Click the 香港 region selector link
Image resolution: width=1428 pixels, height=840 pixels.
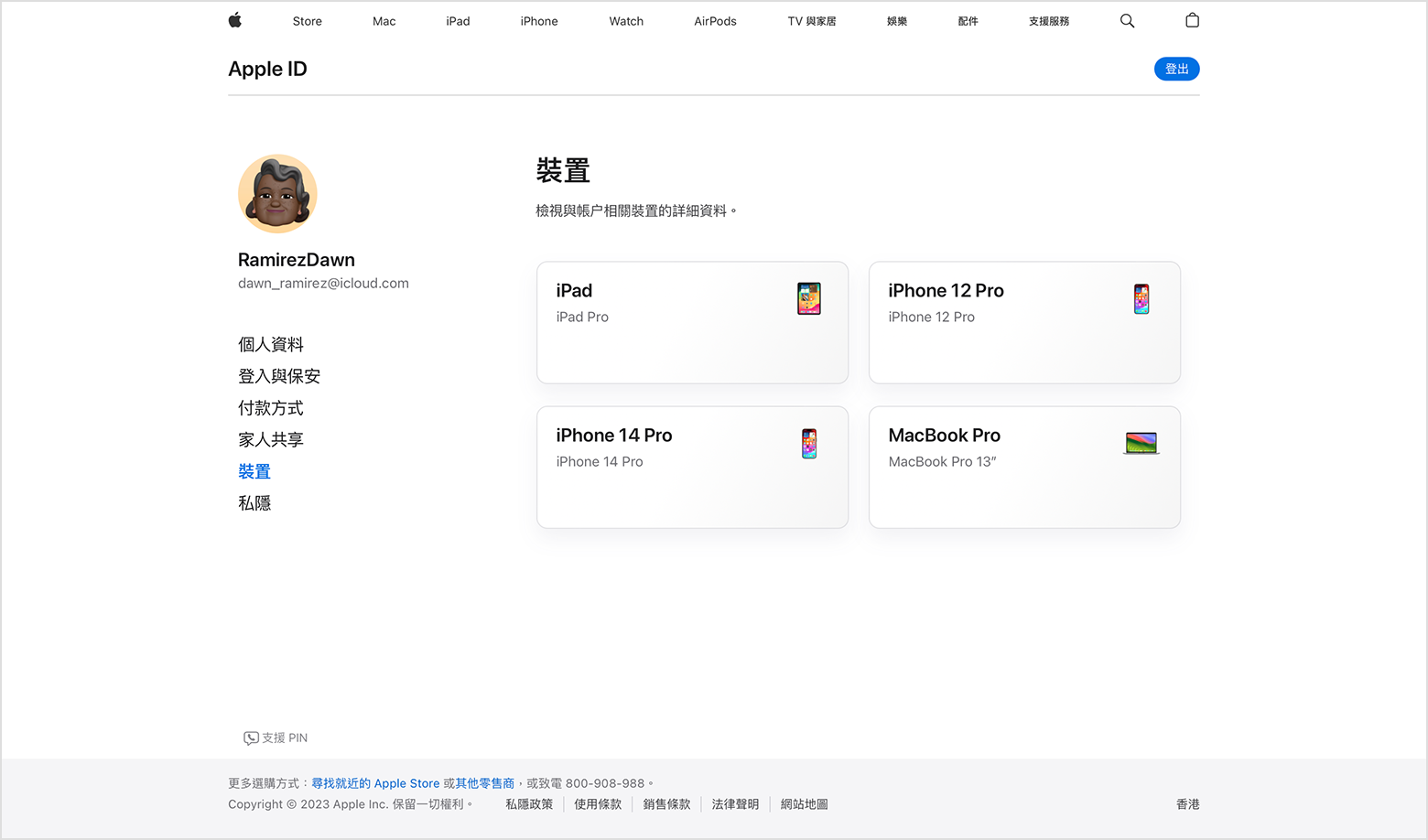[x=1187, y=804]
